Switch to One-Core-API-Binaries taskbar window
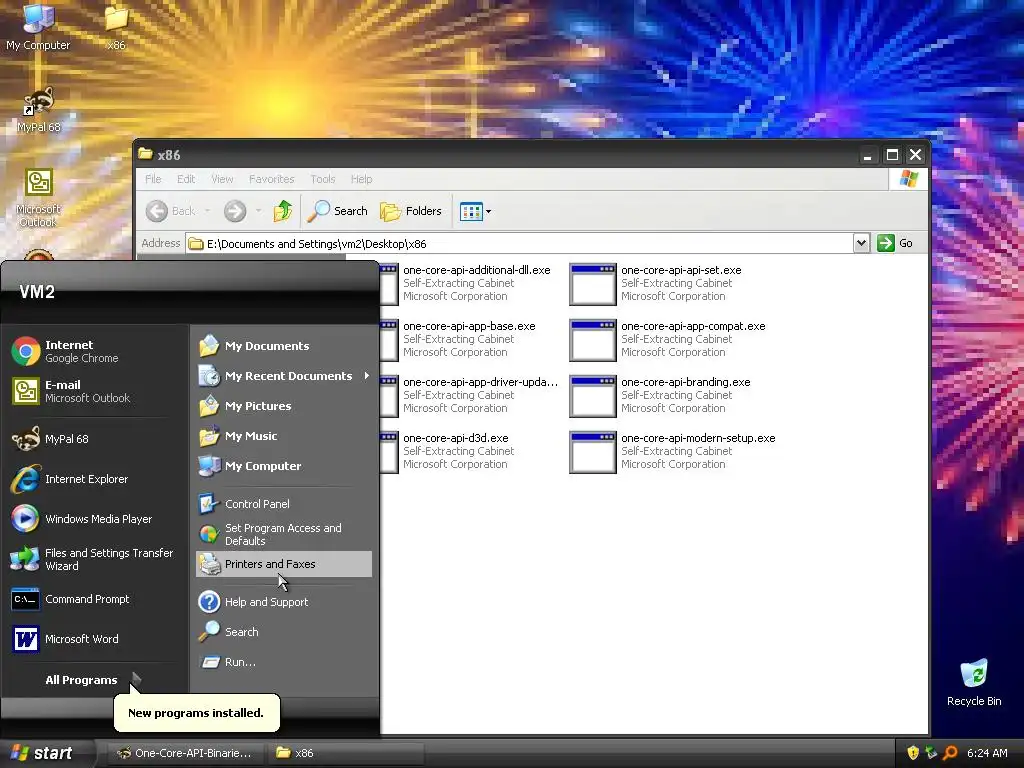The width and height of the screenshot is (1024, 768). pos(185,753)
